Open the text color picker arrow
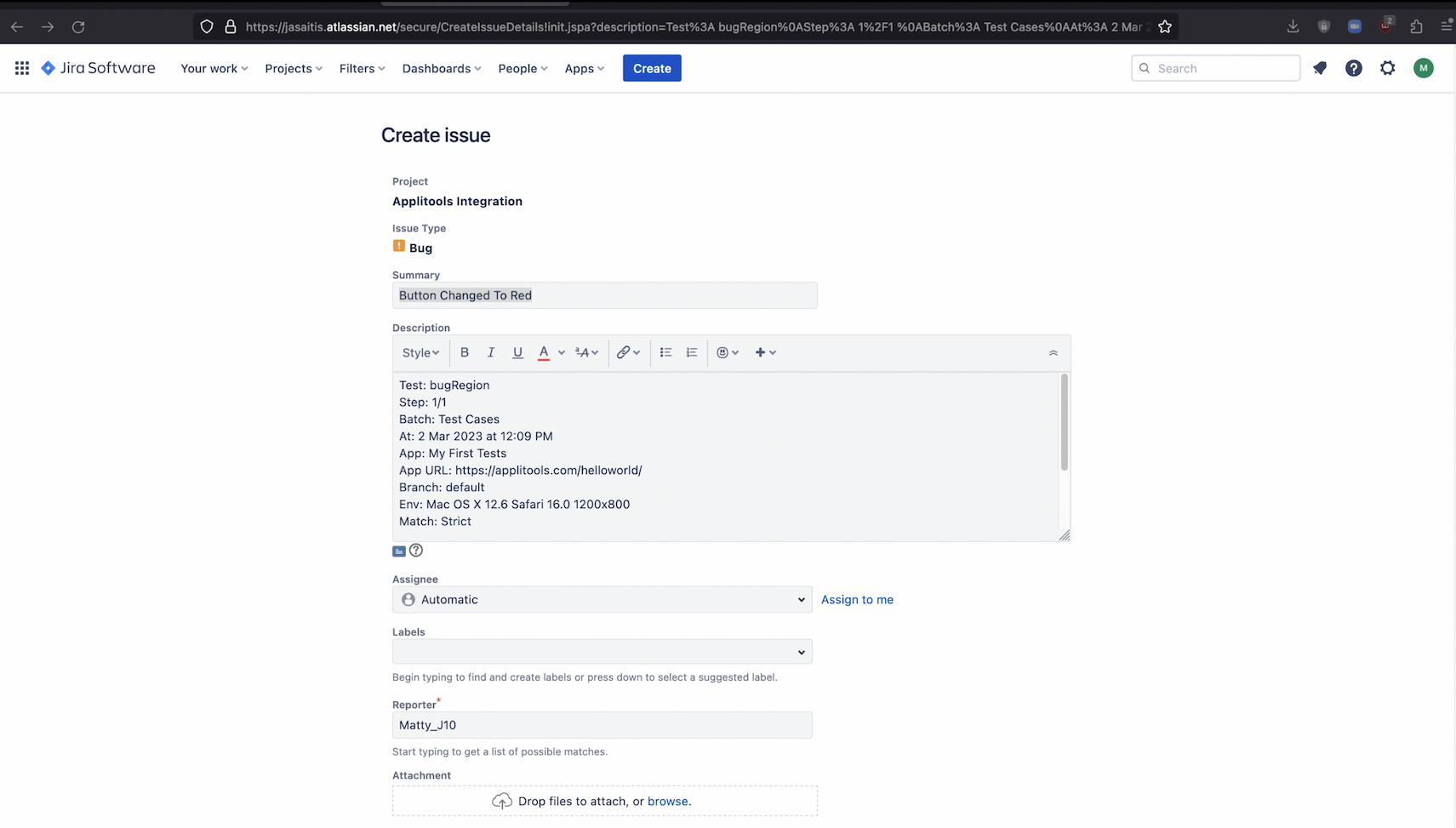Image resolution: width=1456 pixels, height=828 pixels. pos(562,352)
